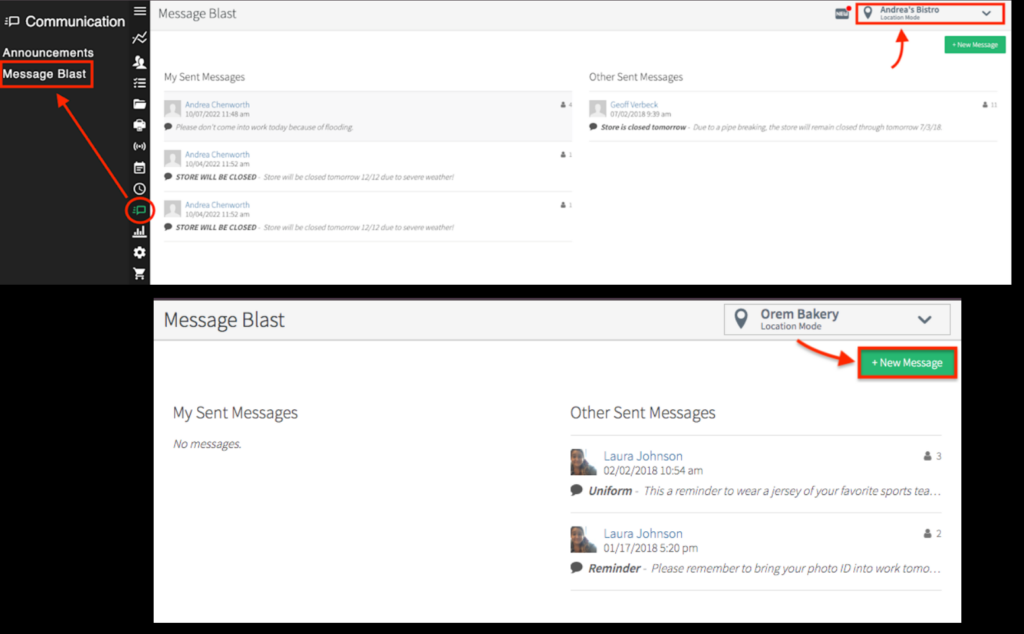Screen dimensions: 1024x634
Task: Open Laura Johnson link dated 01/17/2018
Action: tap(643, 533)
